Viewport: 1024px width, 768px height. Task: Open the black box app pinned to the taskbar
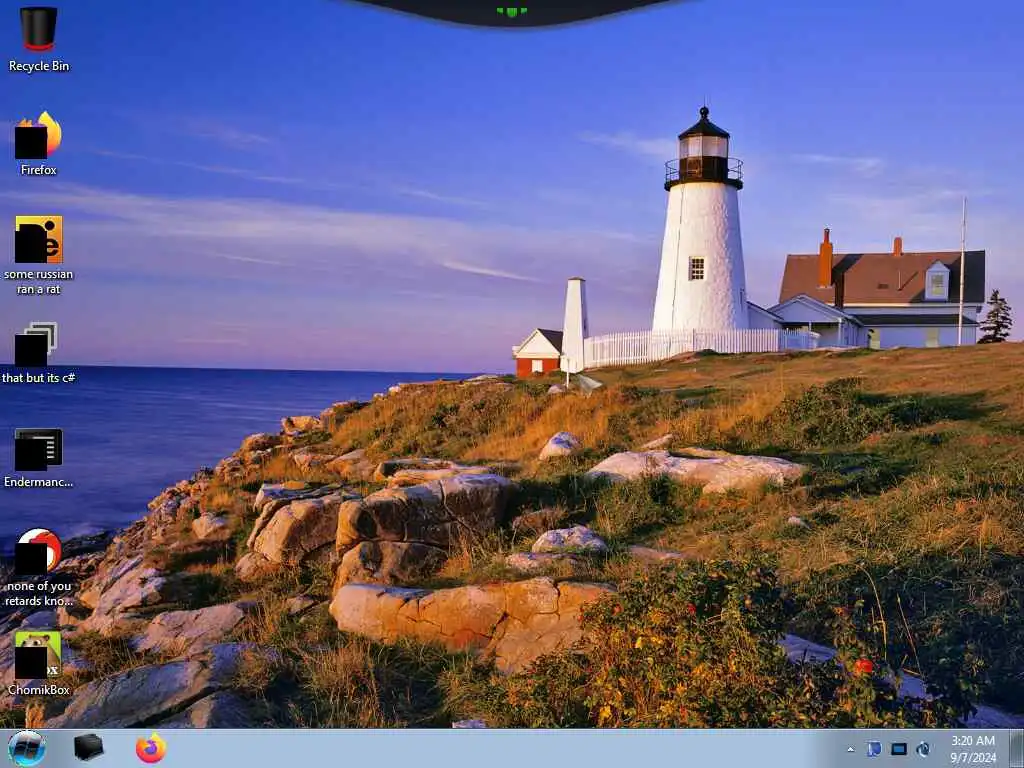point(89,748)
